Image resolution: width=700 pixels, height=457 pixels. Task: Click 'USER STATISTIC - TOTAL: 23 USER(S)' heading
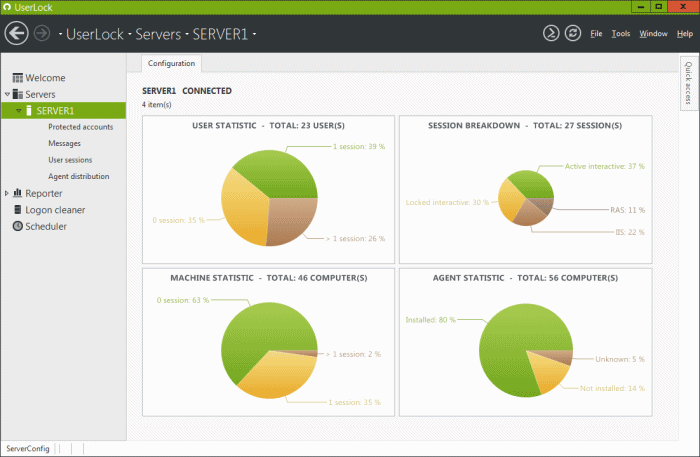[x=268, y=125]
